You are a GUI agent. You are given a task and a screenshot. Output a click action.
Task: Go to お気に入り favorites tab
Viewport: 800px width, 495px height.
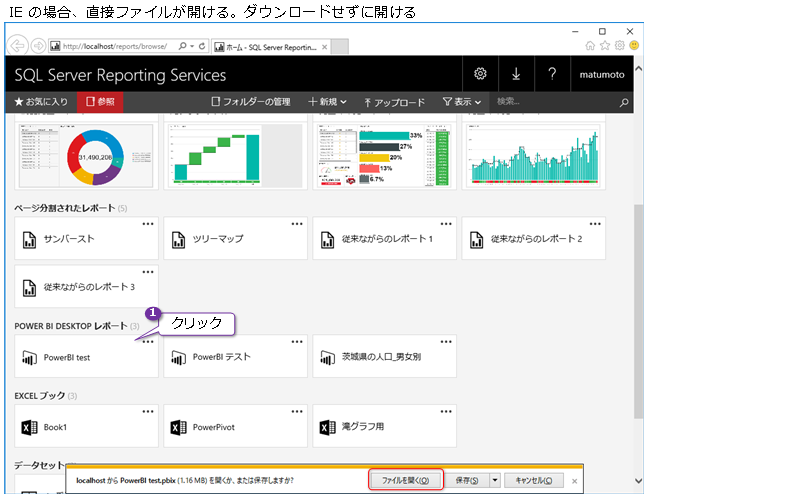41,102
